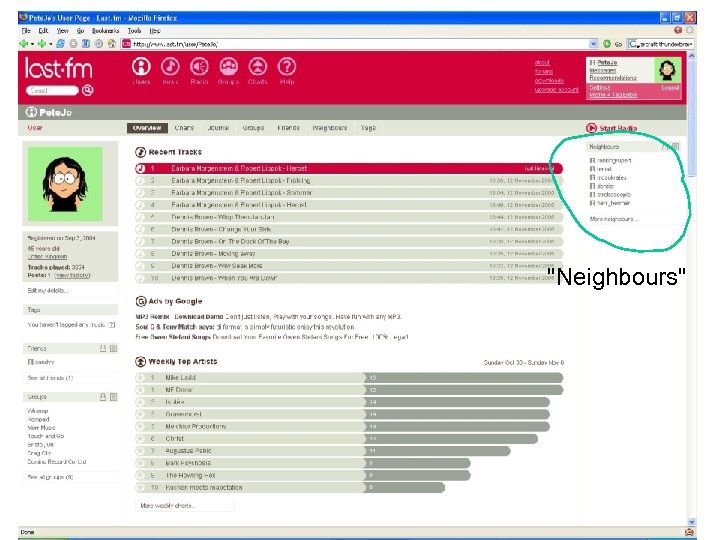
Task: Open the See all groups link
Action: (x=50, y=477)
